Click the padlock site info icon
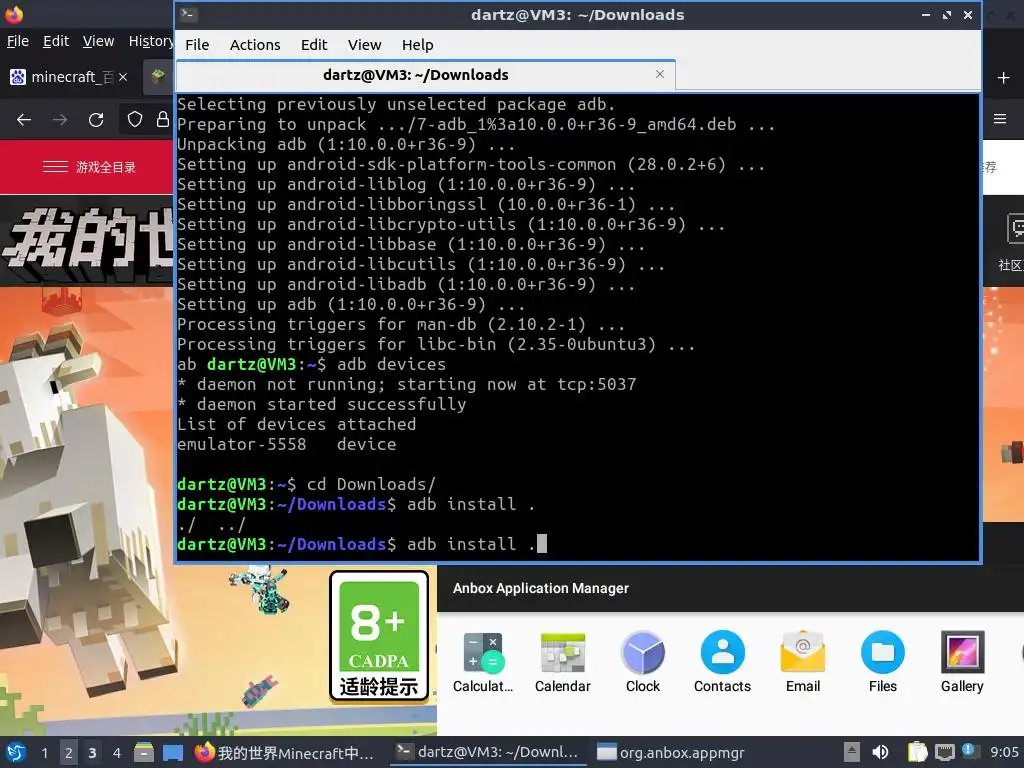Viewport: 1024px width, 768px height. click(x=162, y=120)
